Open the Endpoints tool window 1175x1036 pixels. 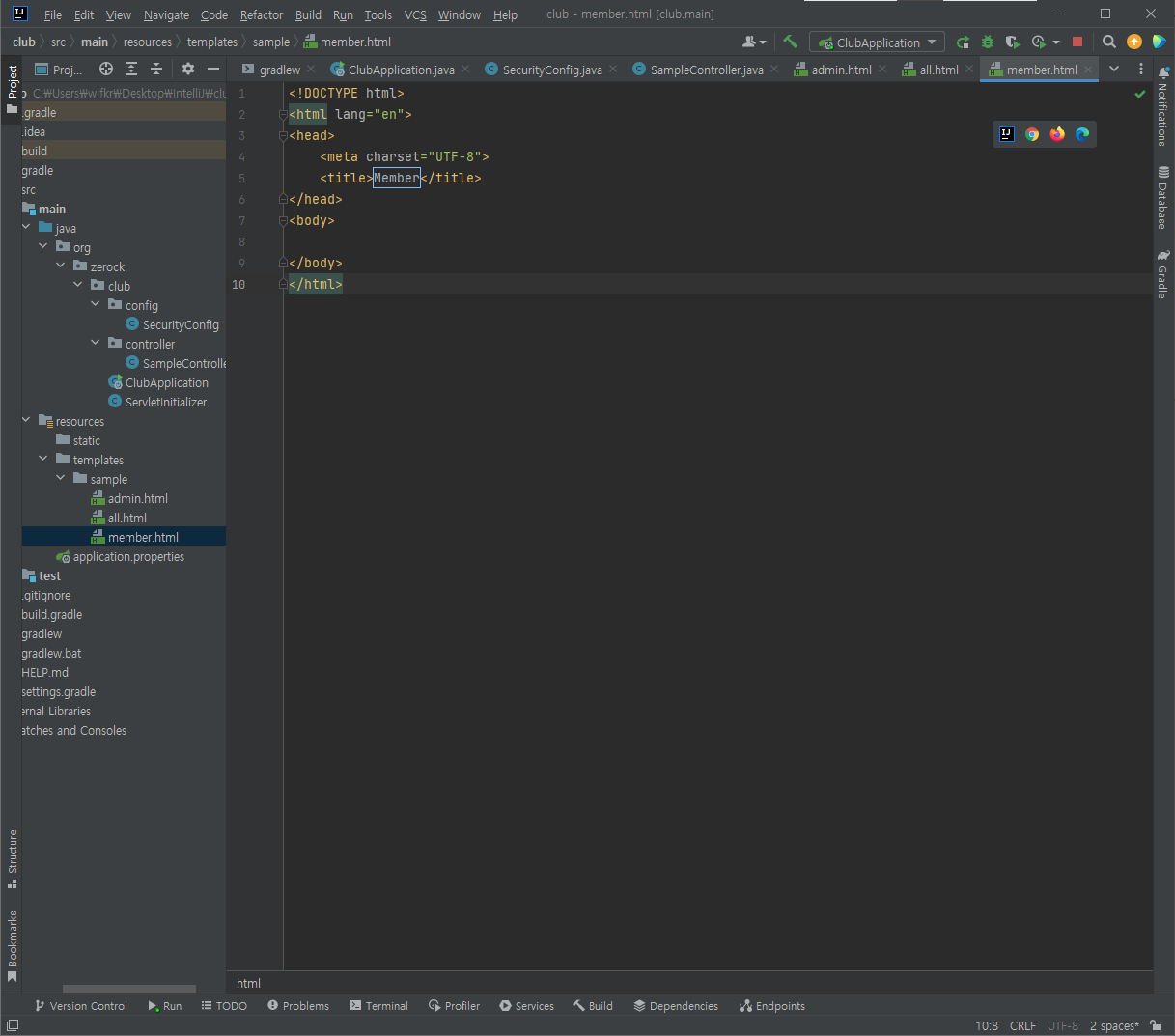tap(772, 1006)
